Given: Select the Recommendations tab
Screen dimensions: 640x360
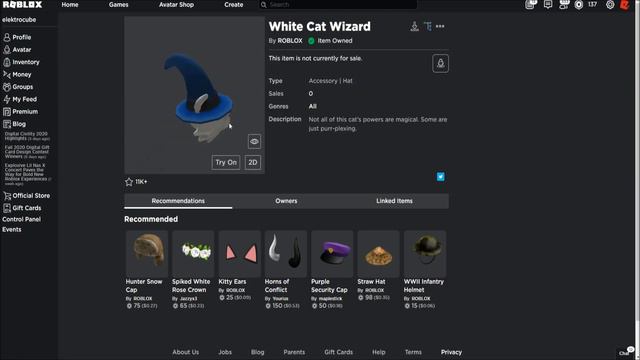Looking at the screenshot, I should 178,201.
